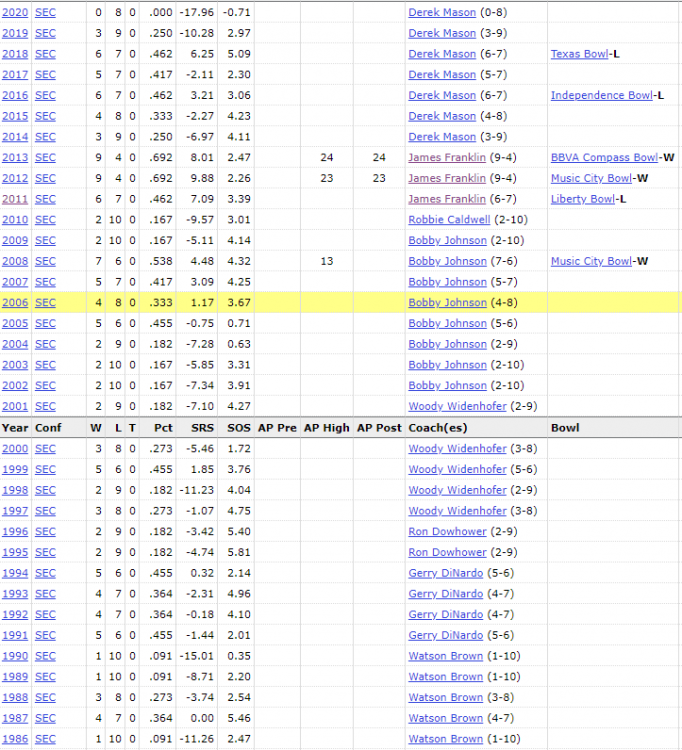Screen dimensions: 682x750
Task: Open the 1990 season year link
Action: (x=15, y=656)
